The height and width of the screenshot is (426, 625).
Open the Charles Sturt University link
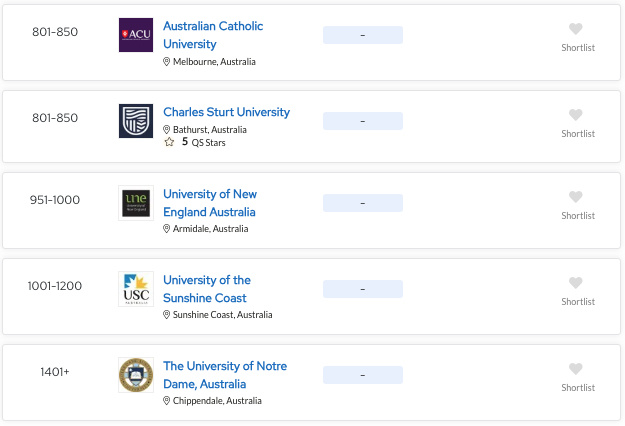tap(226, 112)
